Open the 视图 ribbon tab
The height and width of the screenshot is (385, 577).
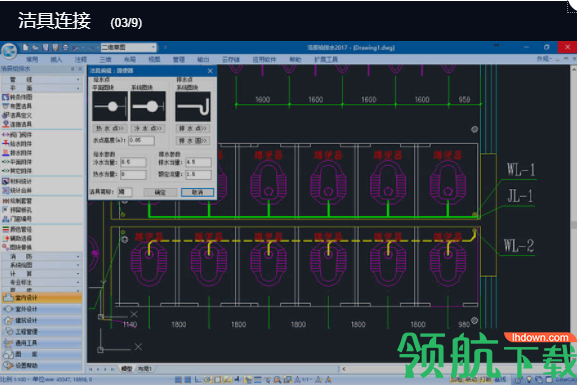point(154,59)
